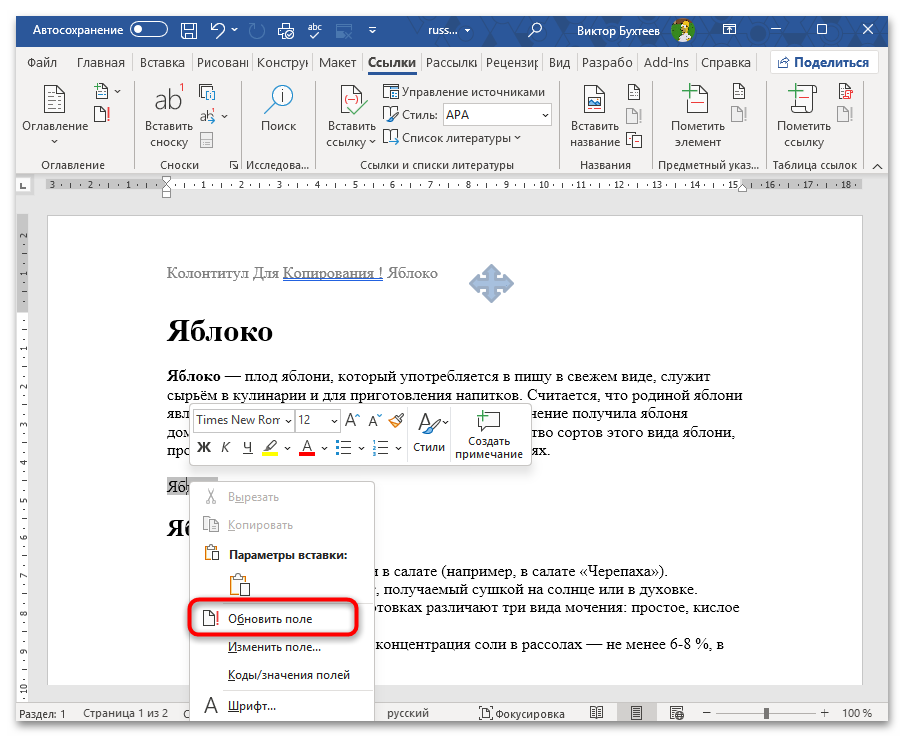Open the search magnifier in title bar

pyautogui.click(x=535, y=30)
